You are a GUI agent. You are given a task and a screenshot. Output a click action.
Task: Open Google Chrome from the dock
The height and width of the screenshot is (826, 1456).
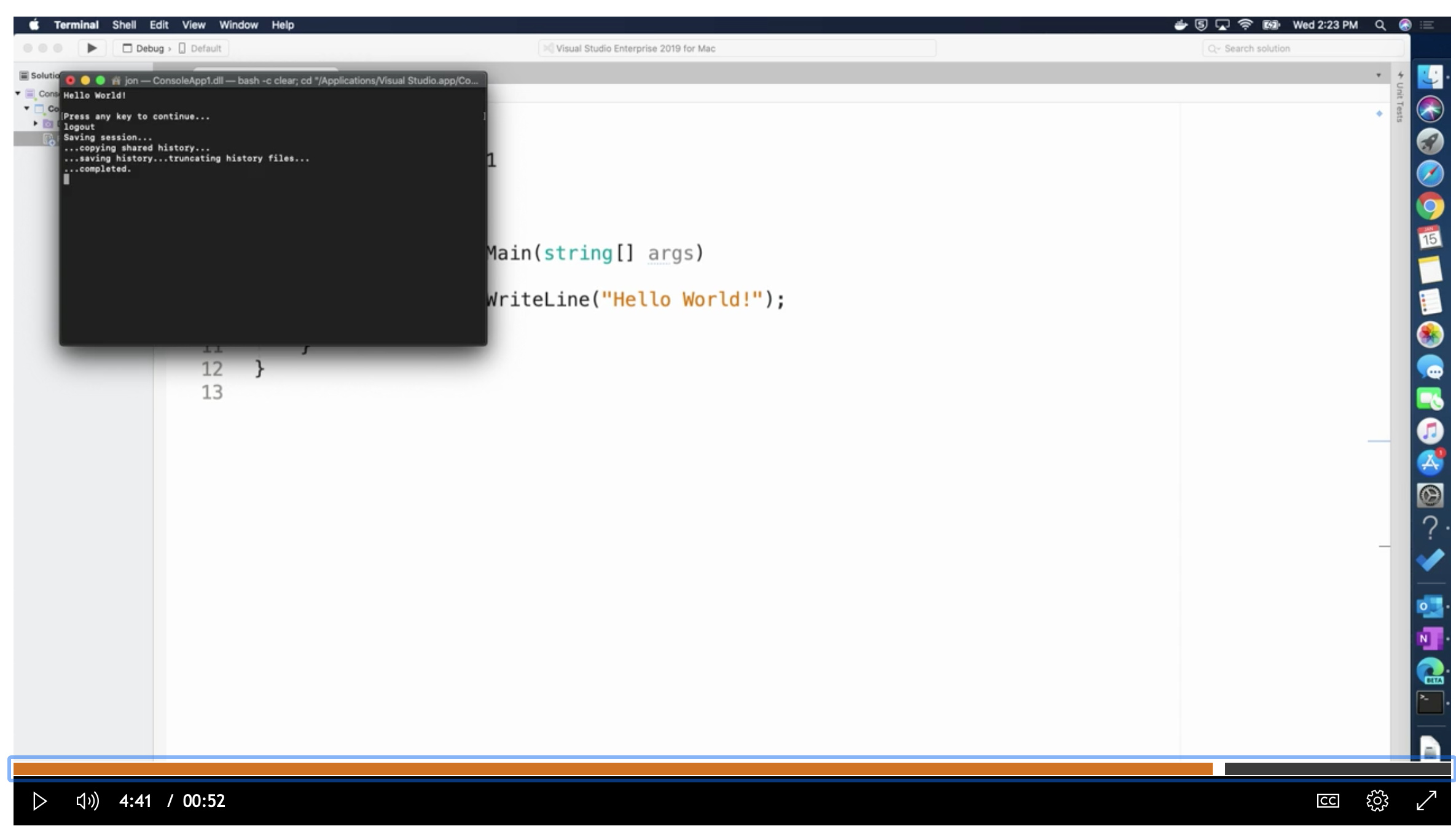pyautogui.click(x=1430, y=206)
